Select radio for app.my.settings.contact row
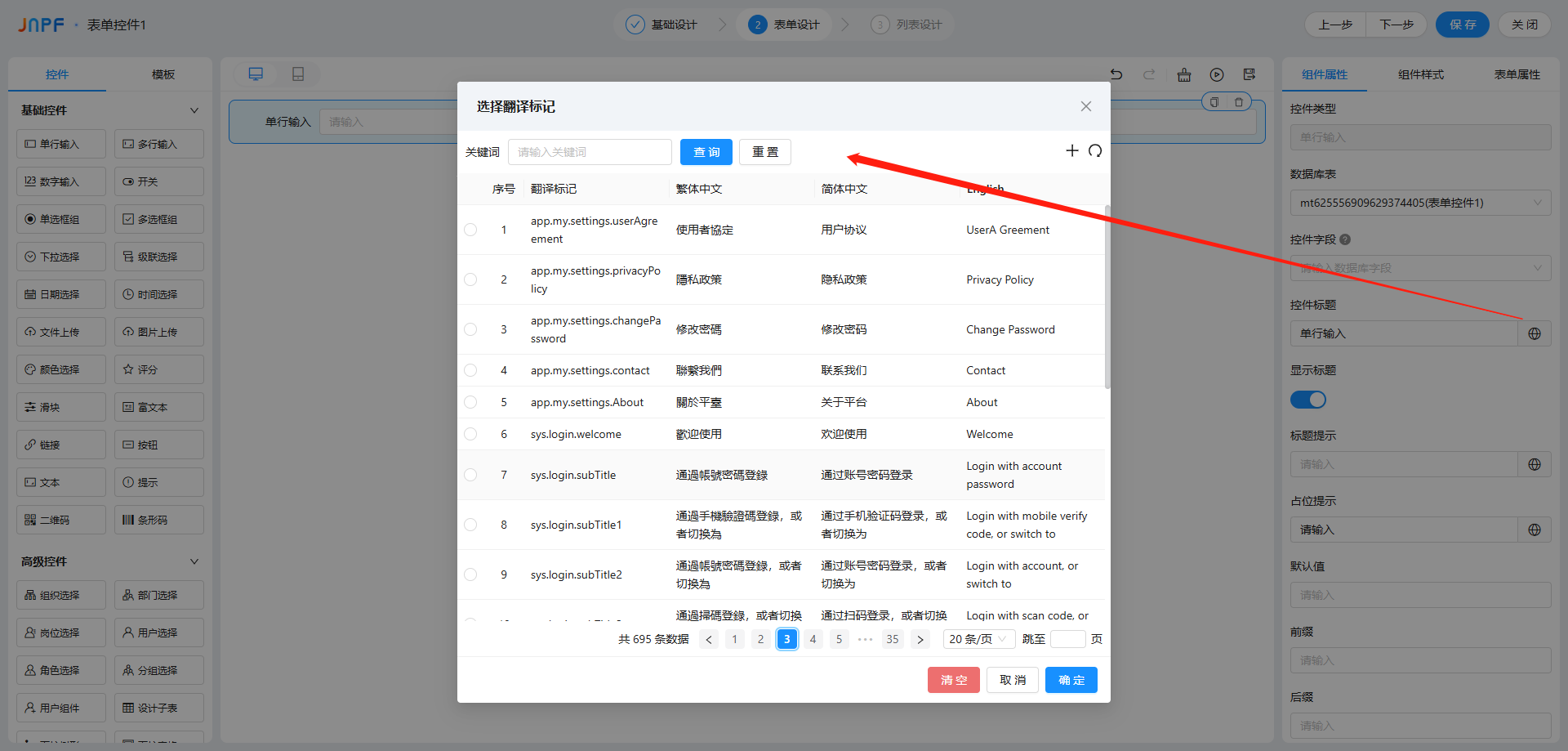The height and width of the screenshot is (751, 1568). coord(470,370)
